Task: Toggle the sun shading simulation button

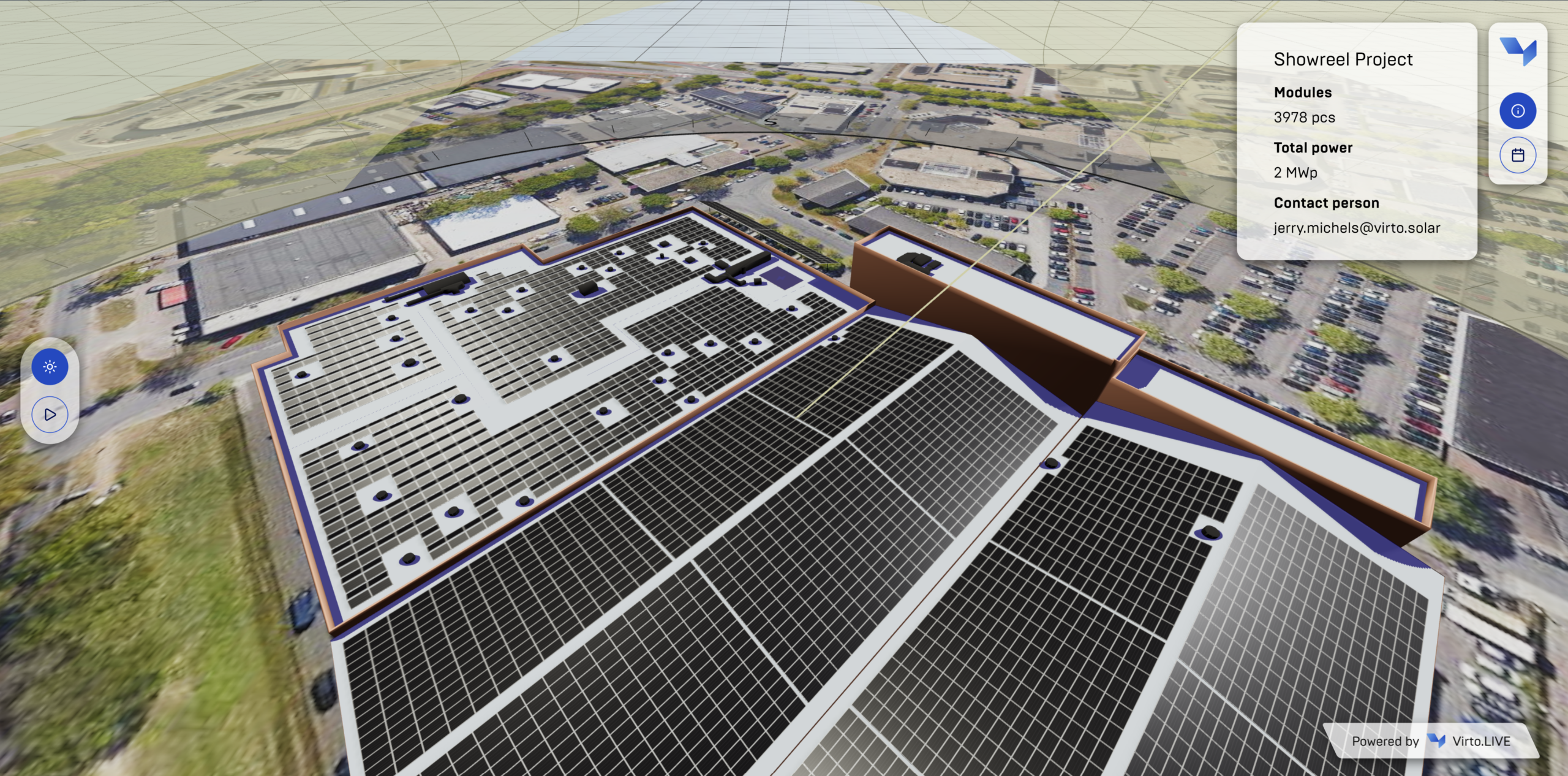Action: [50, 367]
